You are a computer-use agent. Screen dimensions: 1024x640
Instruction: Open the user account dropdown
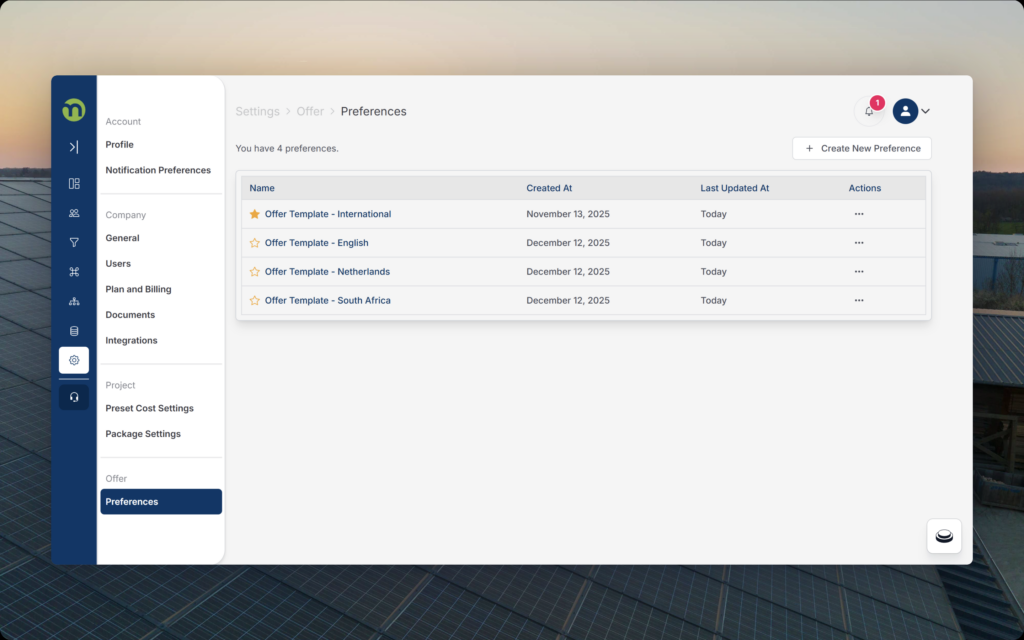point(912,111)
